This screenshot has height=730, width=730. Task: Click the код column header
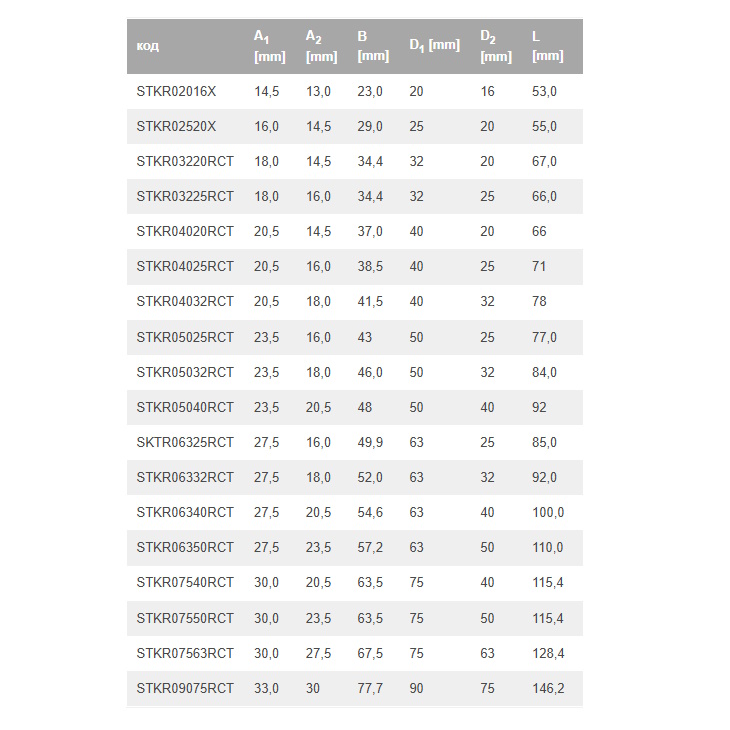point(148,46)
